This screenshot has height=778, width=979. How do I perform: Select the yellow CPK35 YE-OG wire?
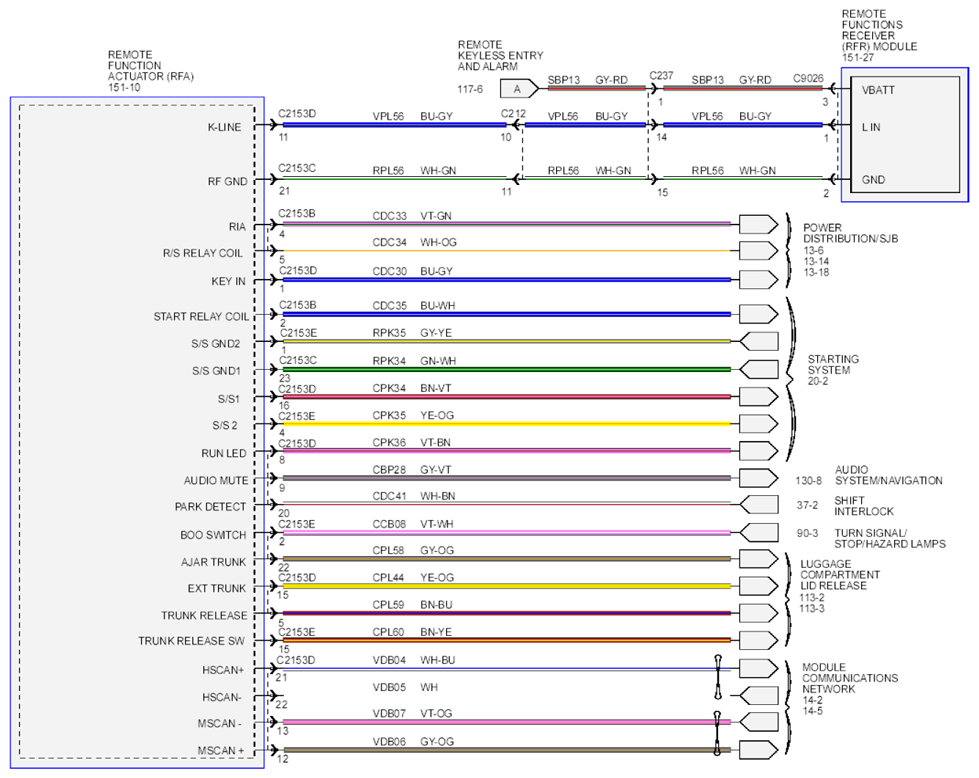coord(506,424)
